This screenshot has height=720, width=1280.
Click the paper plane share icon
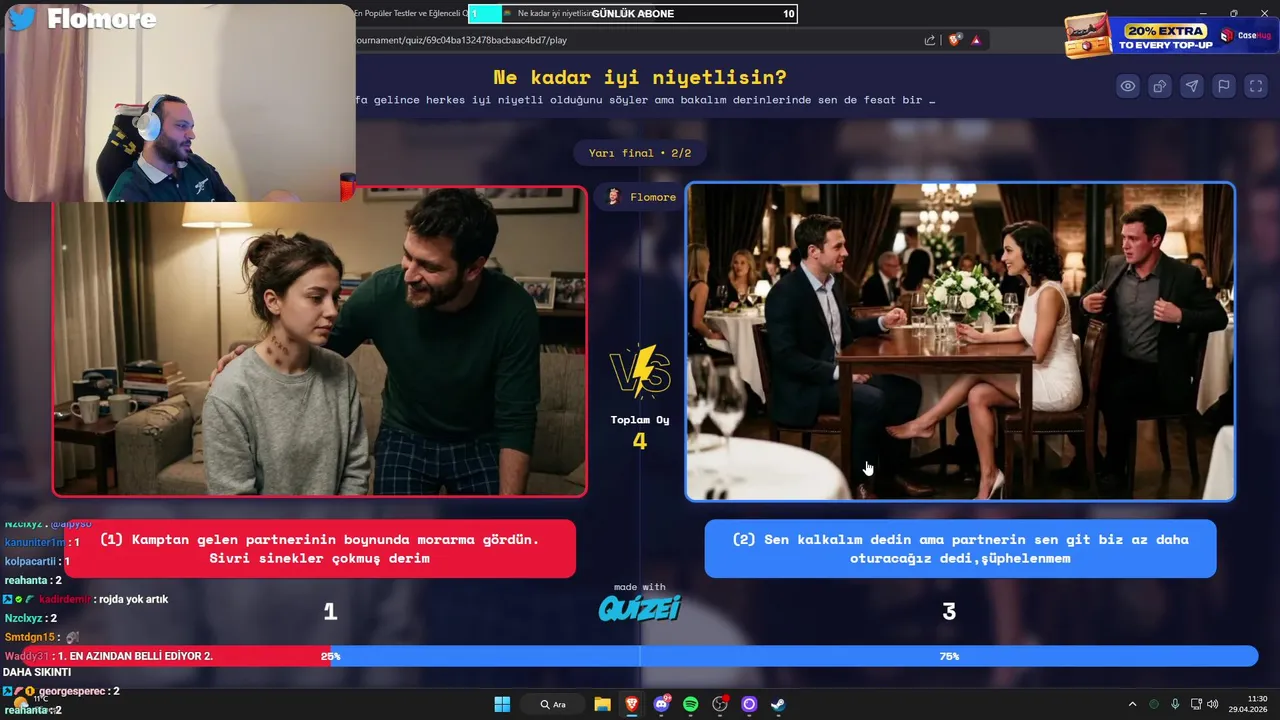coord(1192,86)
